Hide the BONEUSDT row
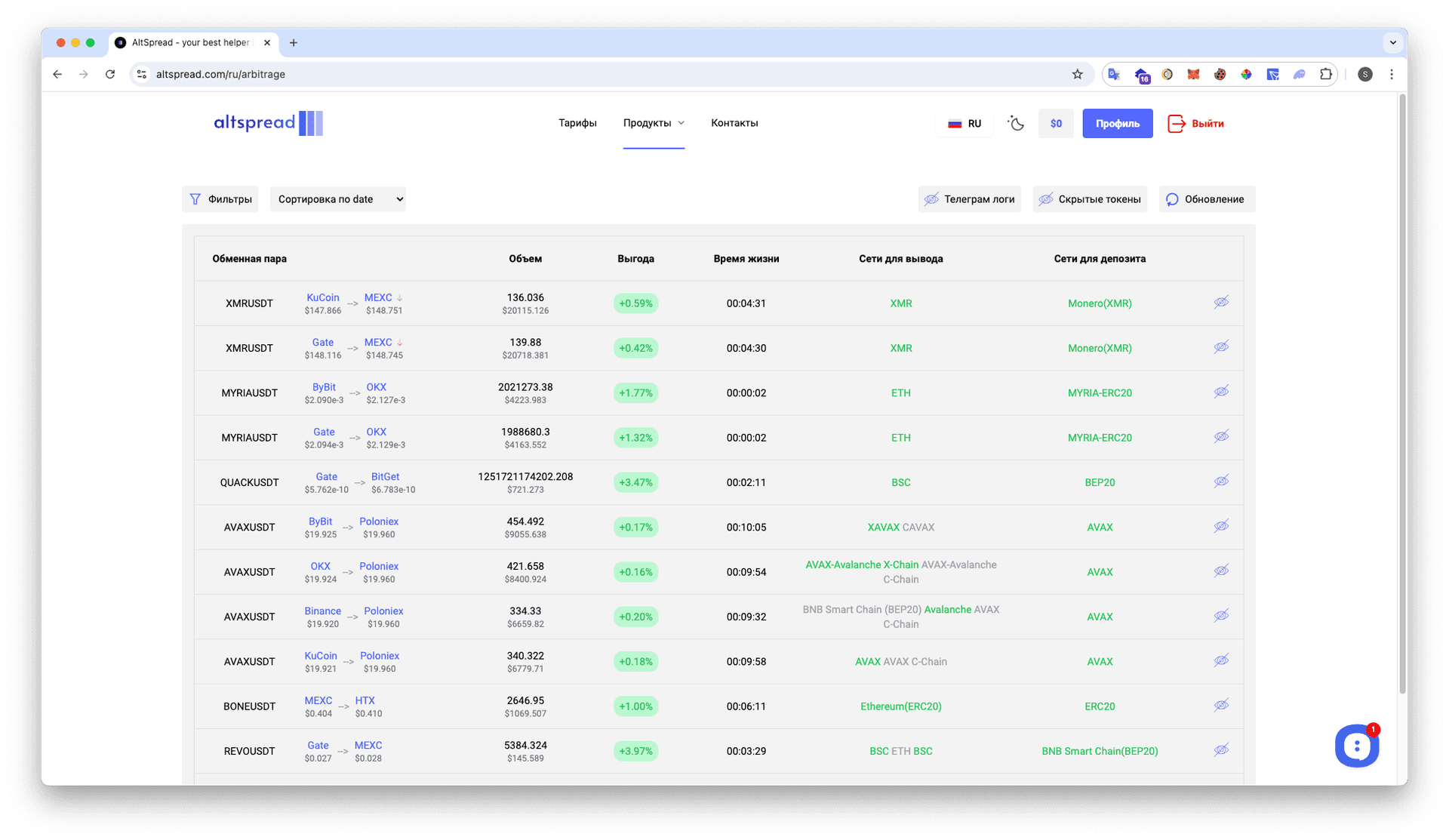Screen dimensions: 1449x840 pos(1221,706)
